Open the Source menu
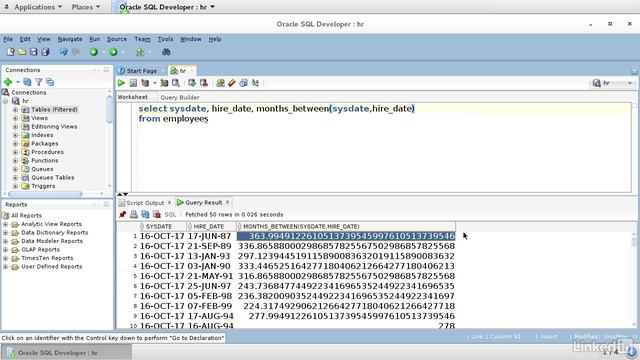This screenshot has width=640, height=360. pos(117,39)
